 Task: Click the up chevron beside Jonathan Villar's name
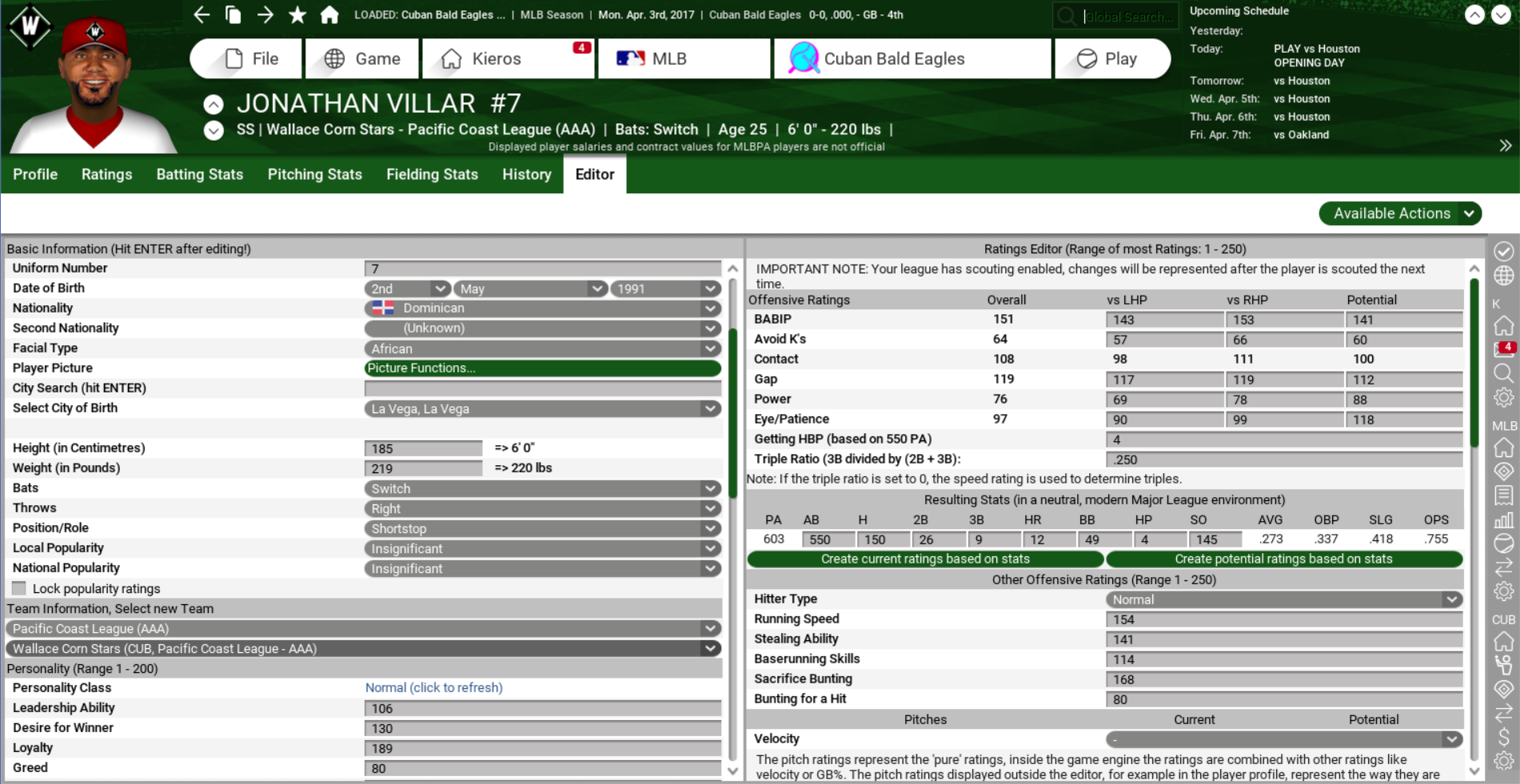[x=213, y=104]
